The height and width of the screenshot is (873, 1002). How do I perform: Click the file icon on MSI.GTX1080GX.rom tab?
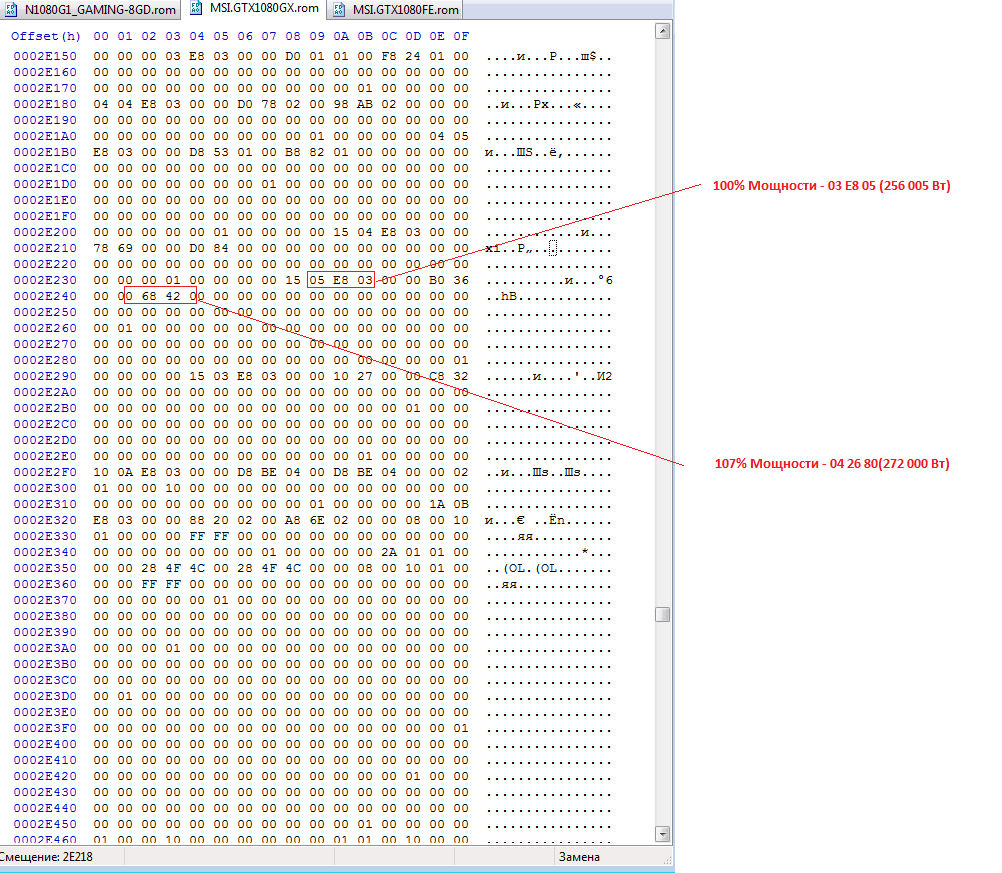click(x=196, y=8)
